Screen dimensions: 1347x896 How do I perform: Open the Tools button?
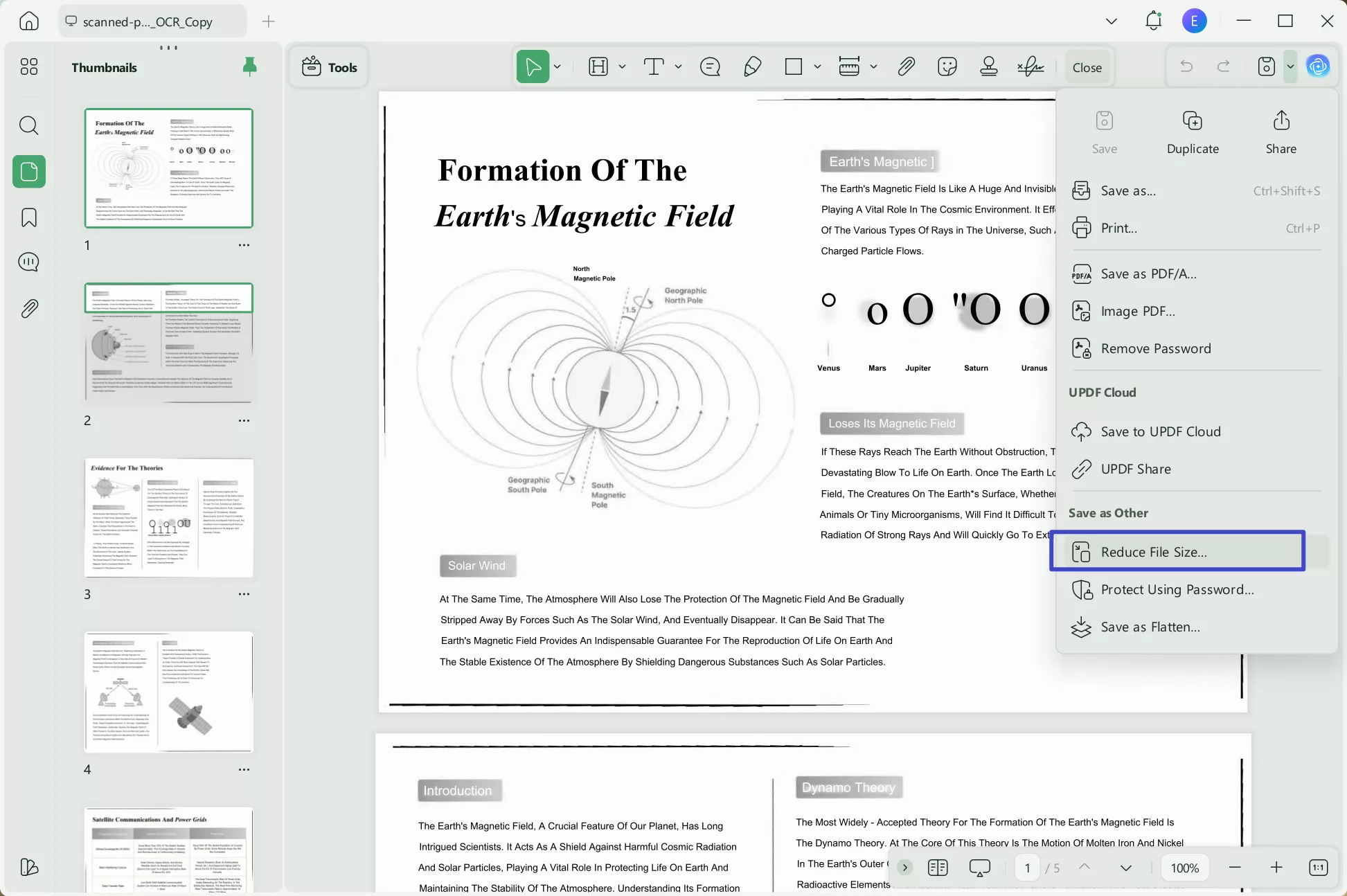coord(329,67)
